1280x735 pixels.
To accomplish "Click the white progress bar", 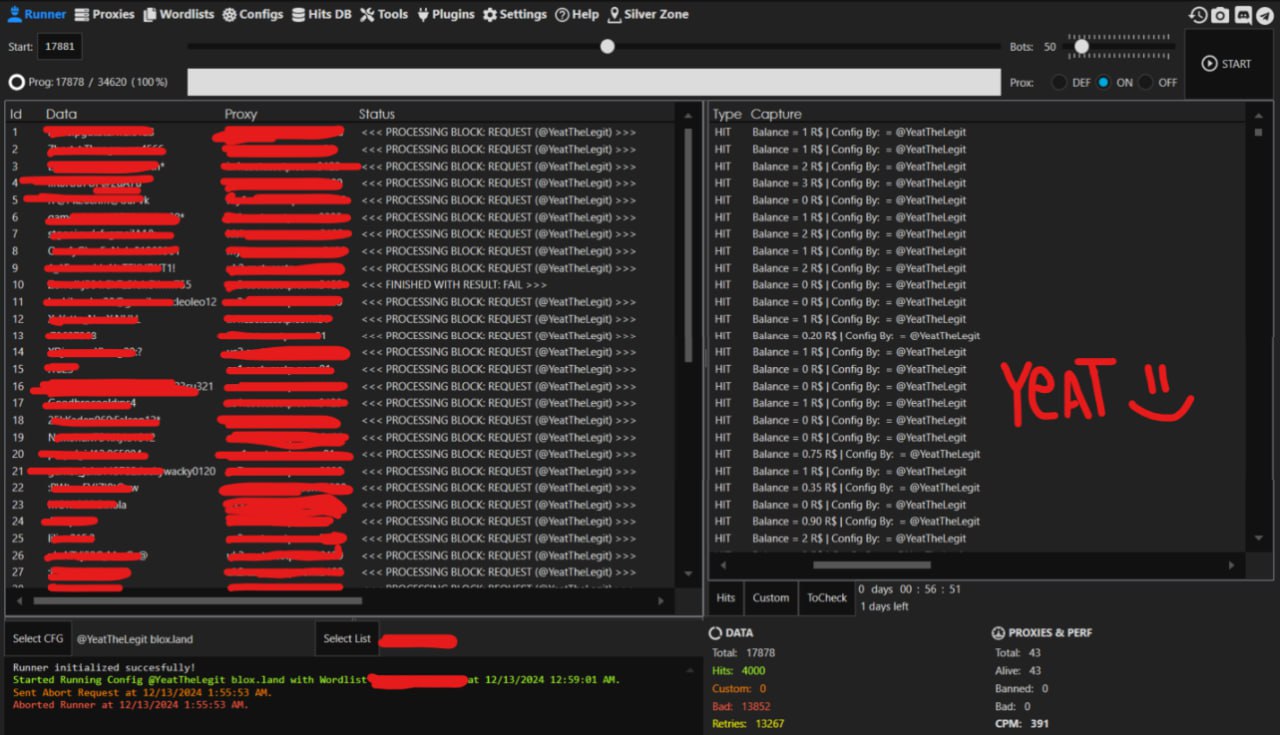I will pos(594,82).
